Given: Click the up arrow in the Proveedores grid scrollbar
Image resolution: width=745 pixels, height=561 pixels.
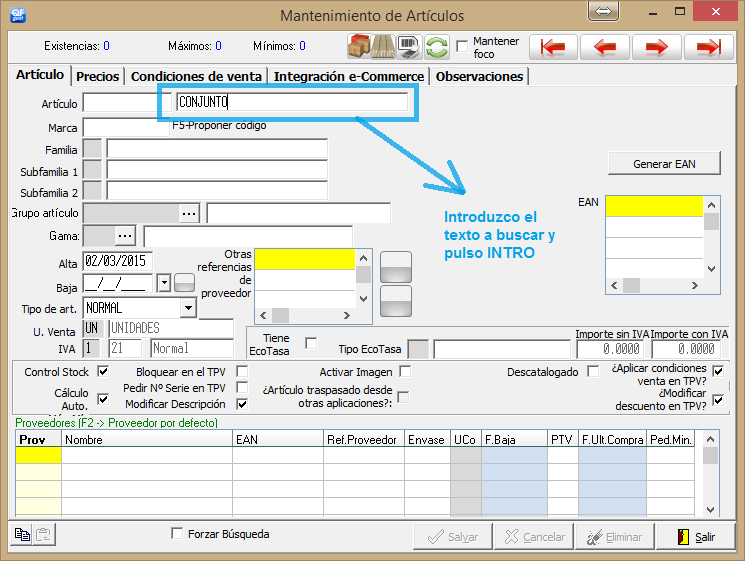Looking at the screenshot, I should 710,439.
